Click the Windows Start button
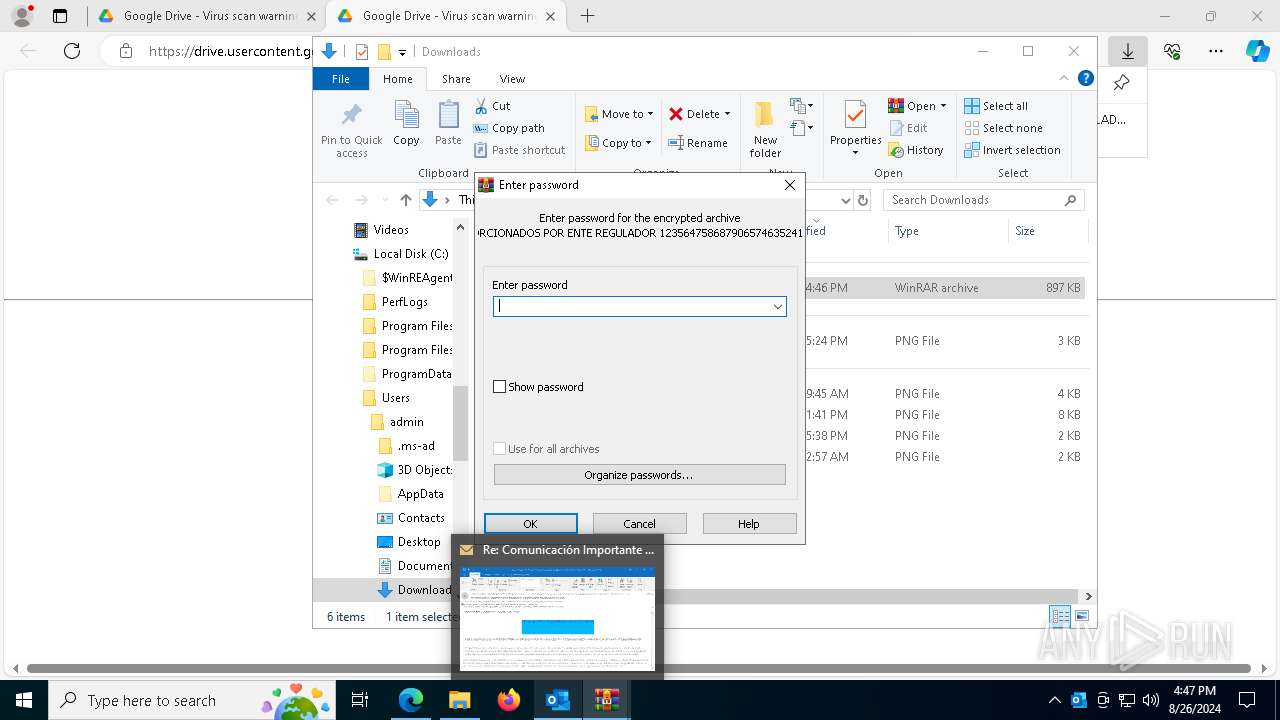The width and height of the screenshot is (1280, 720). click(23, 700)
